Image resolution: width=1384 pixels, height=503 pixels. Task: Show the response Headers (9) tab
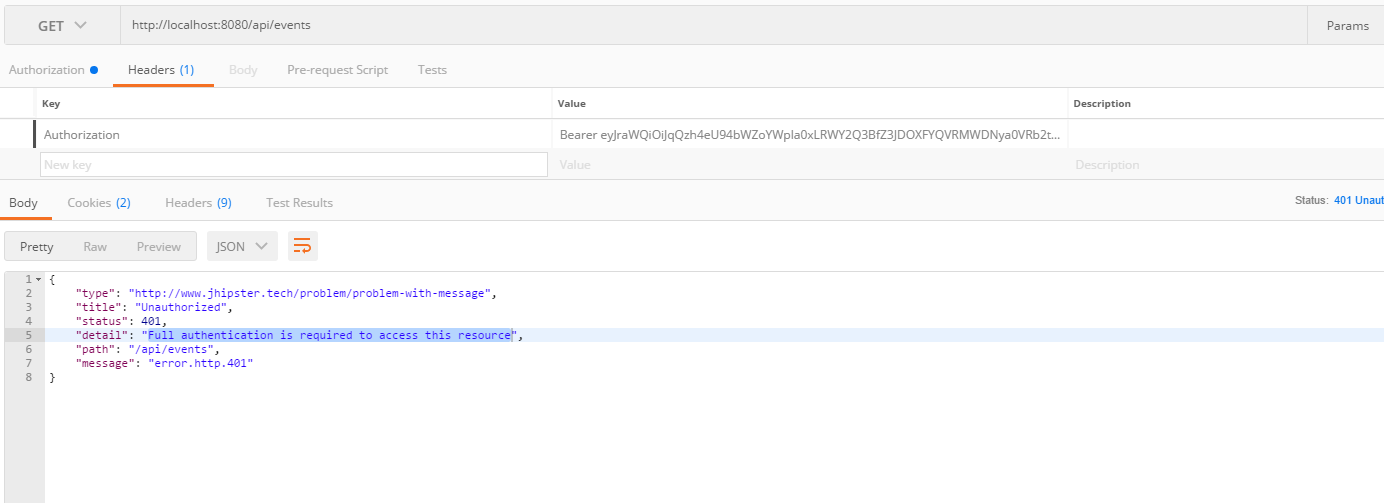coord(198,203)
